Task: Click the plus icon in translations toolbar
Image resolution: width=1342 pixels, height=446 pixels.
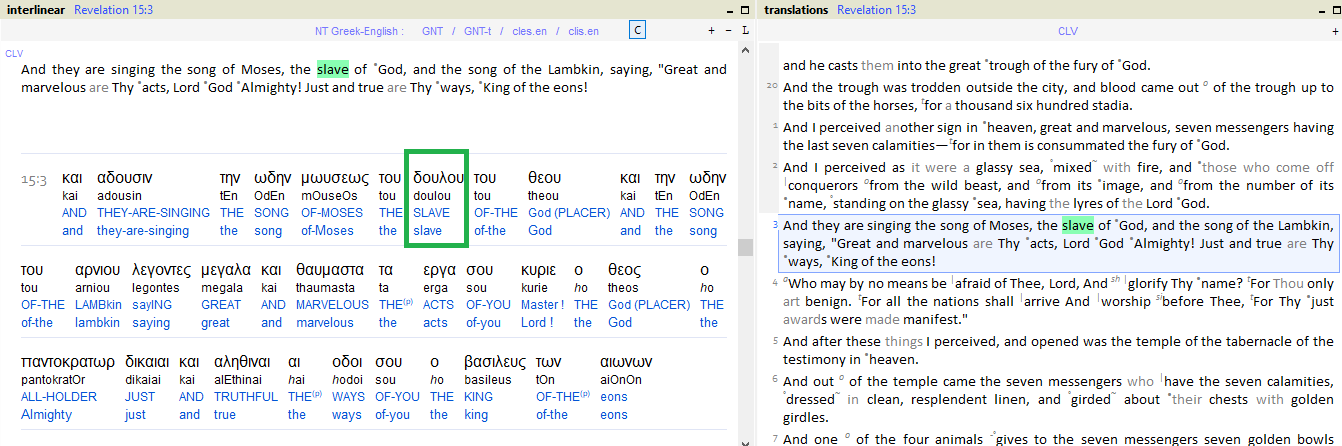Action: pyautogui.click(x=1333, y=31)
